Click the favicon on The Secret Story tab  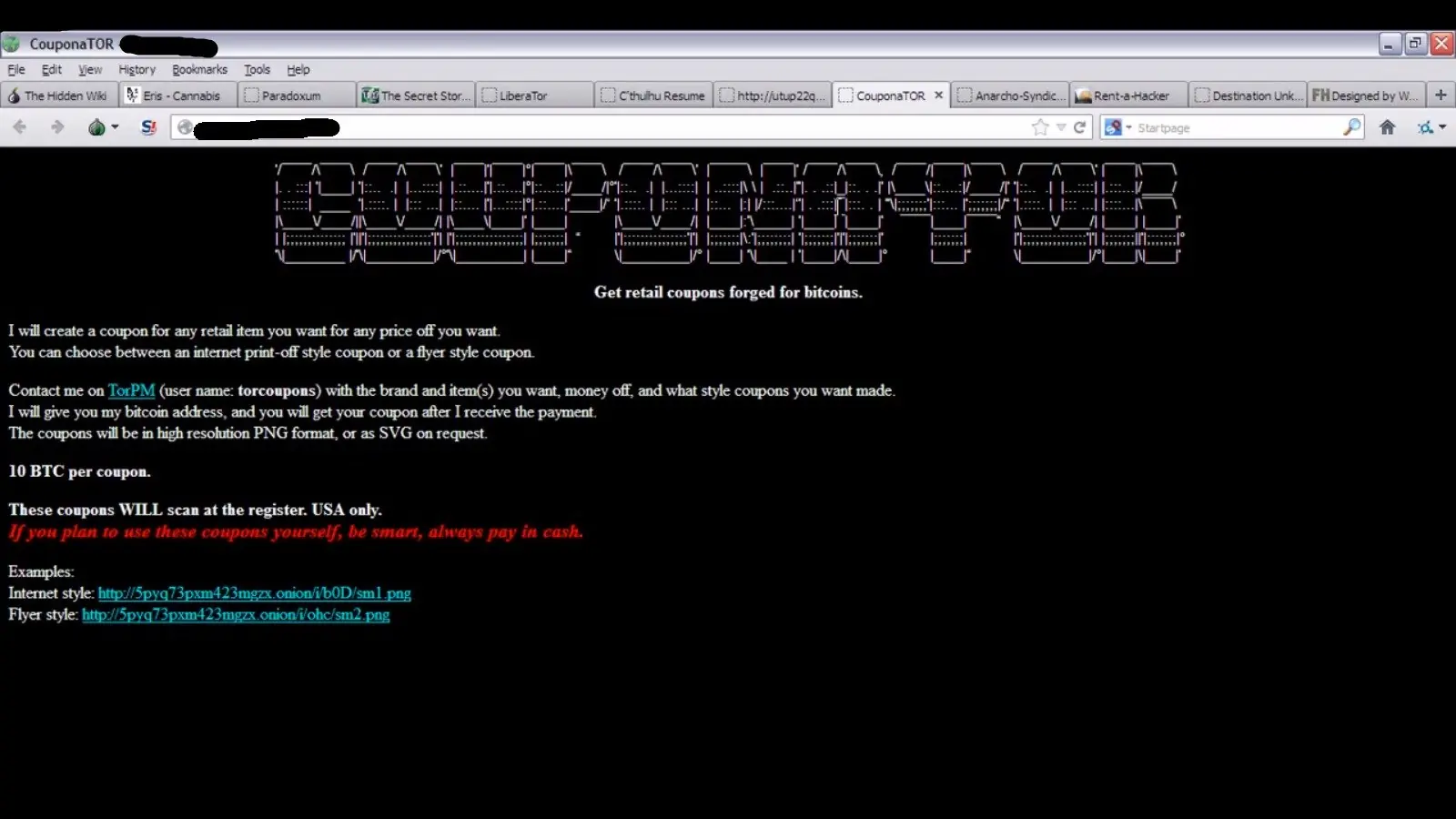(x=369, y=96)
